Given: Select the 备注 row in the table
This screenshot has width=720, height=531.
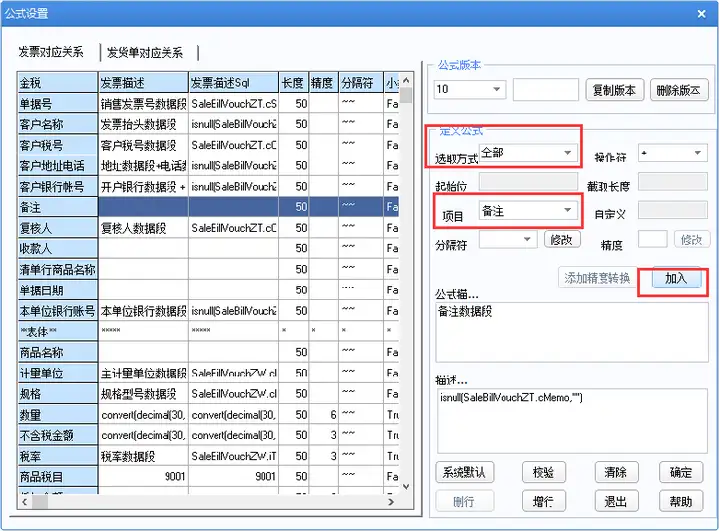Looking at the screenshot, I should [208, 207].
